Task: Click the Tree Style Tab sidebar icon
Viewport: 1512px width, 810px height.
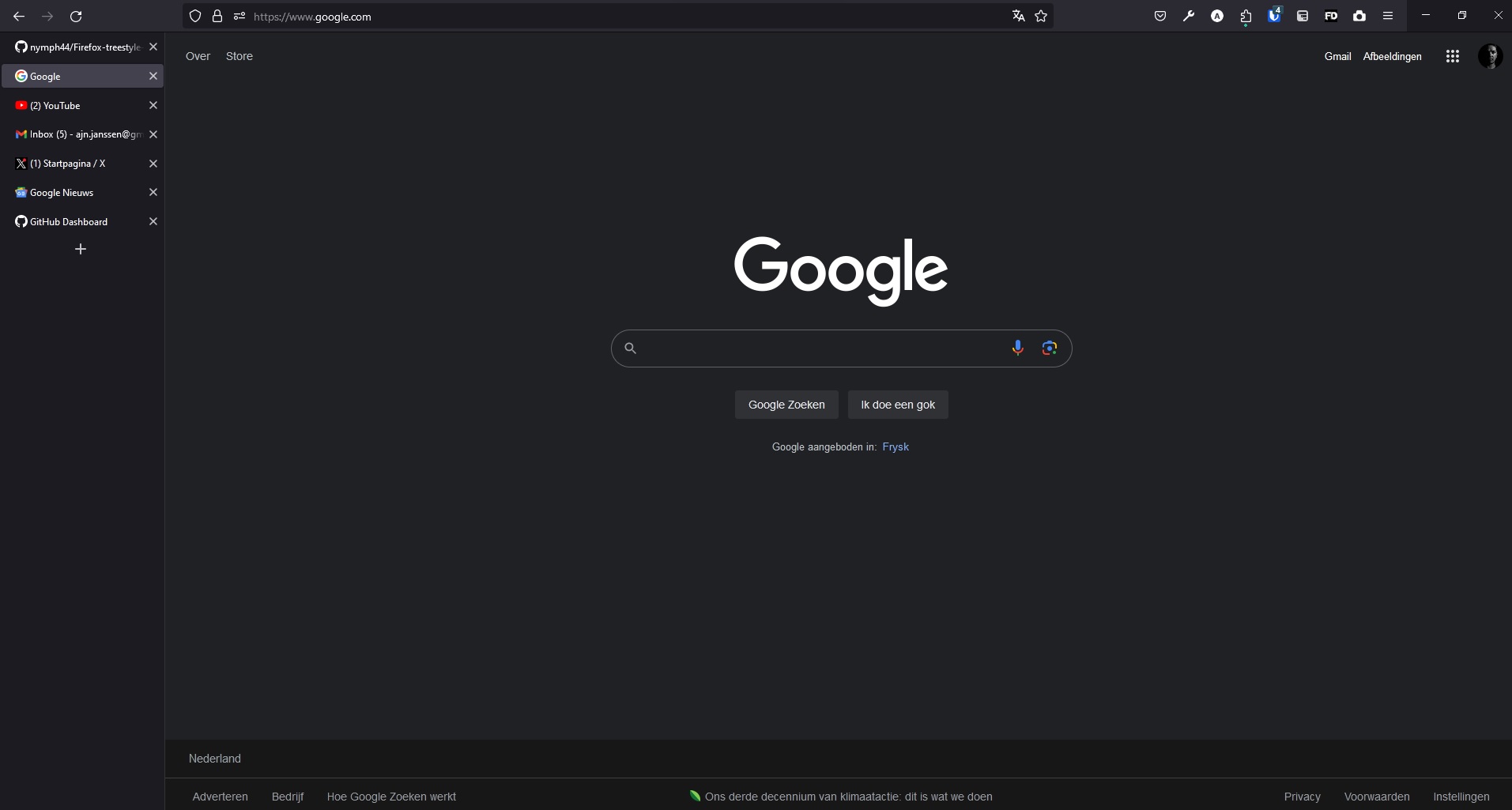Action: coord(1303,16)
